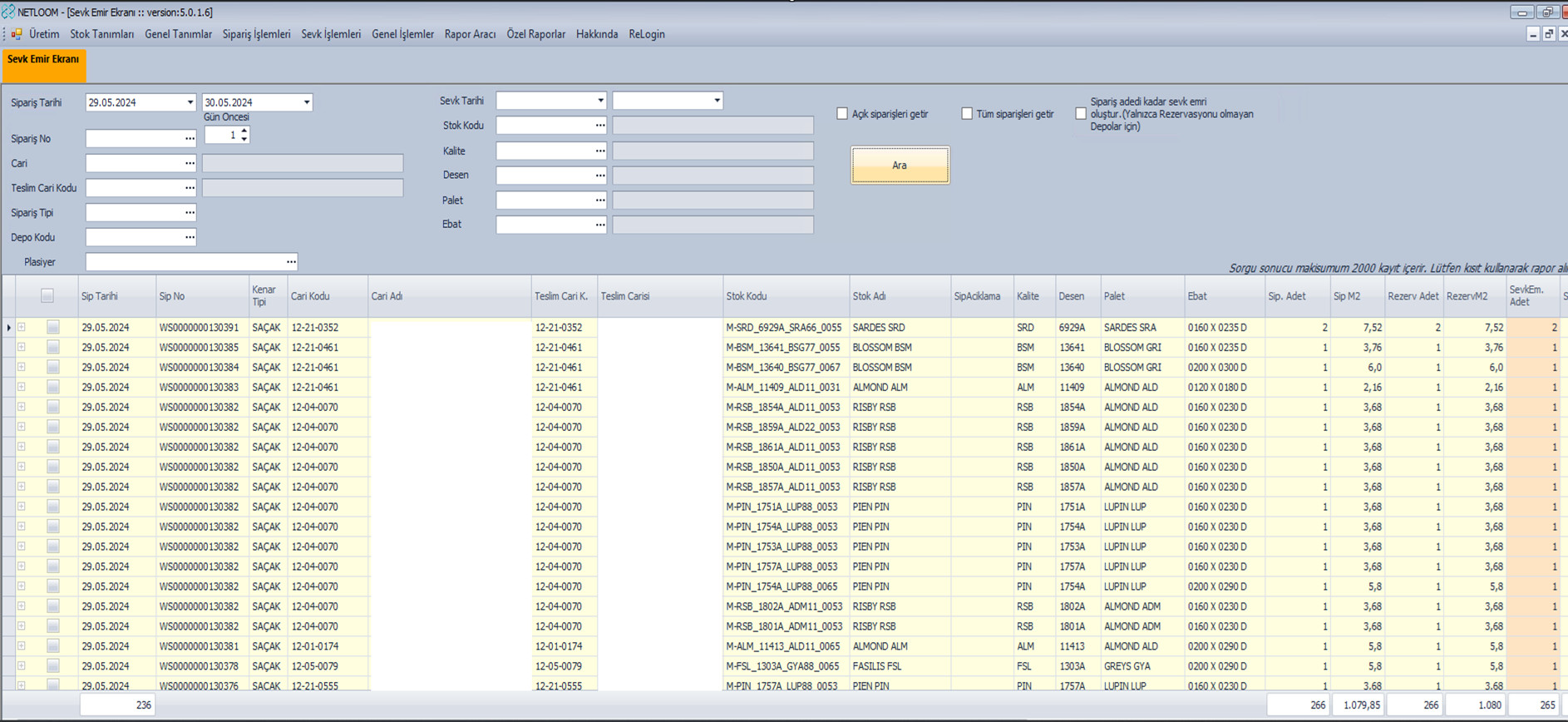Expand row WS0000000130383 details
Viewport: 1568px width, 722px height.
(22, 388)
